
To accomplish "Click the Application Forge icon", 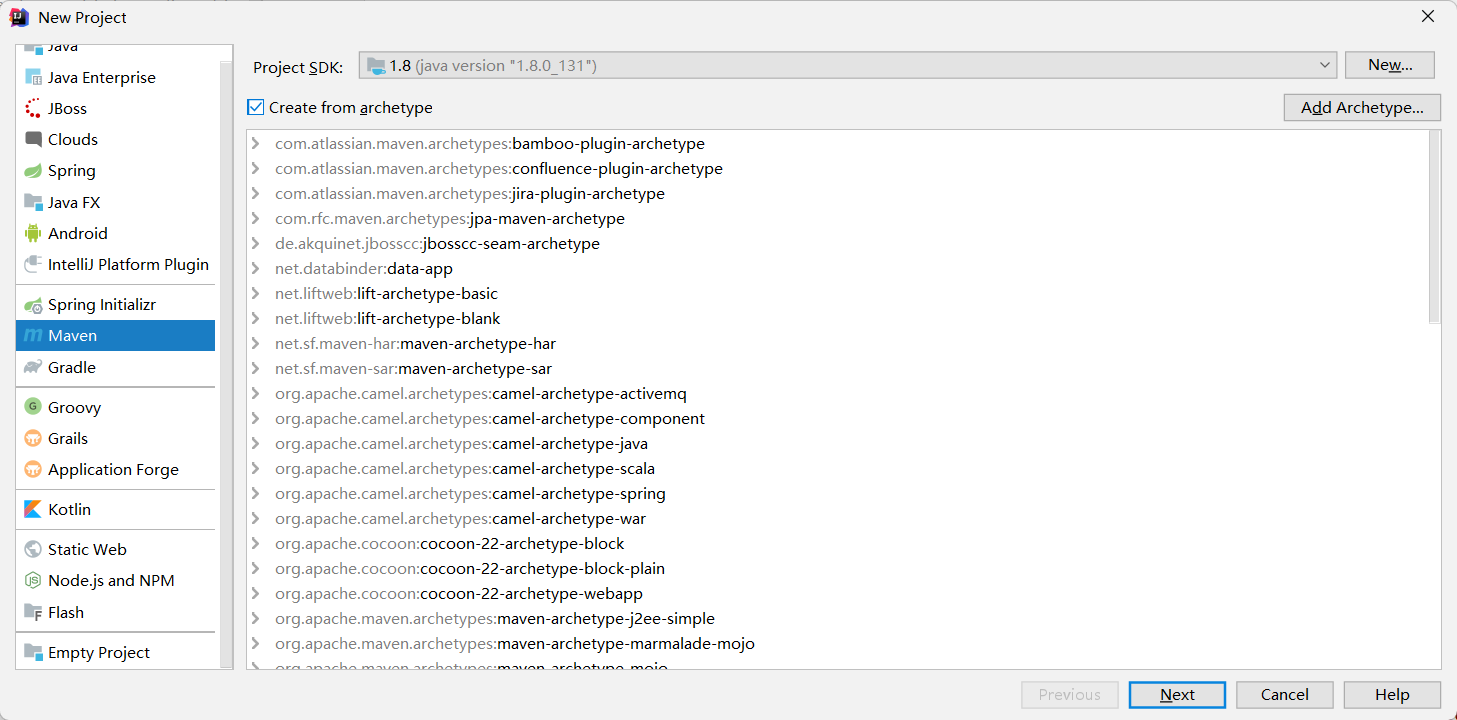I will [x=33, y=469].
